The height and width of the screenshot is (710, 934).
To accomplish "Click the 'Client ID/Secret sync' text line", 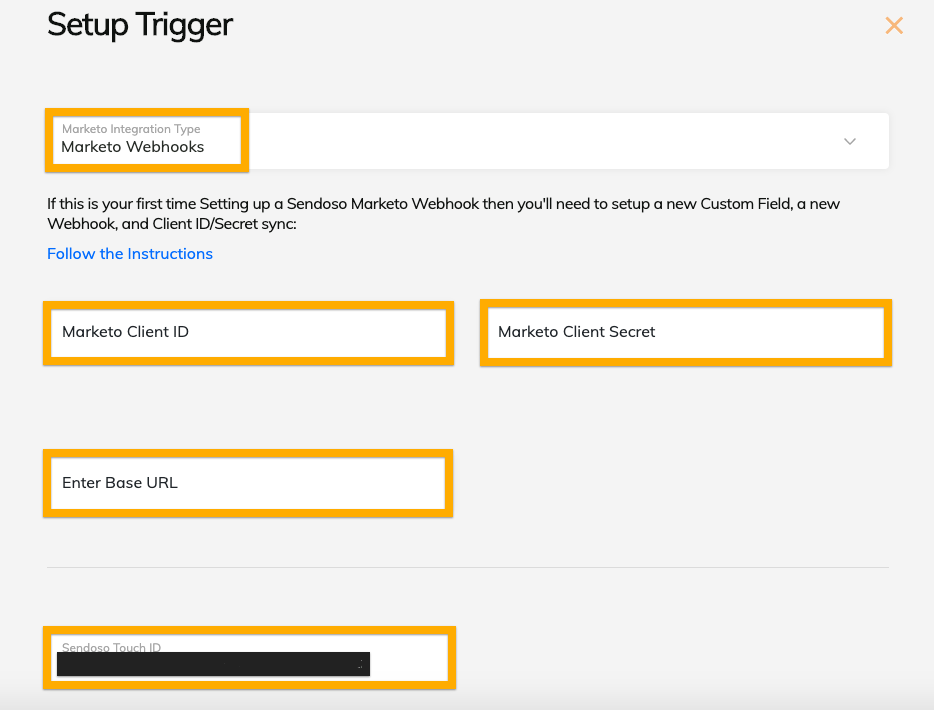I will tap(171, 224).
